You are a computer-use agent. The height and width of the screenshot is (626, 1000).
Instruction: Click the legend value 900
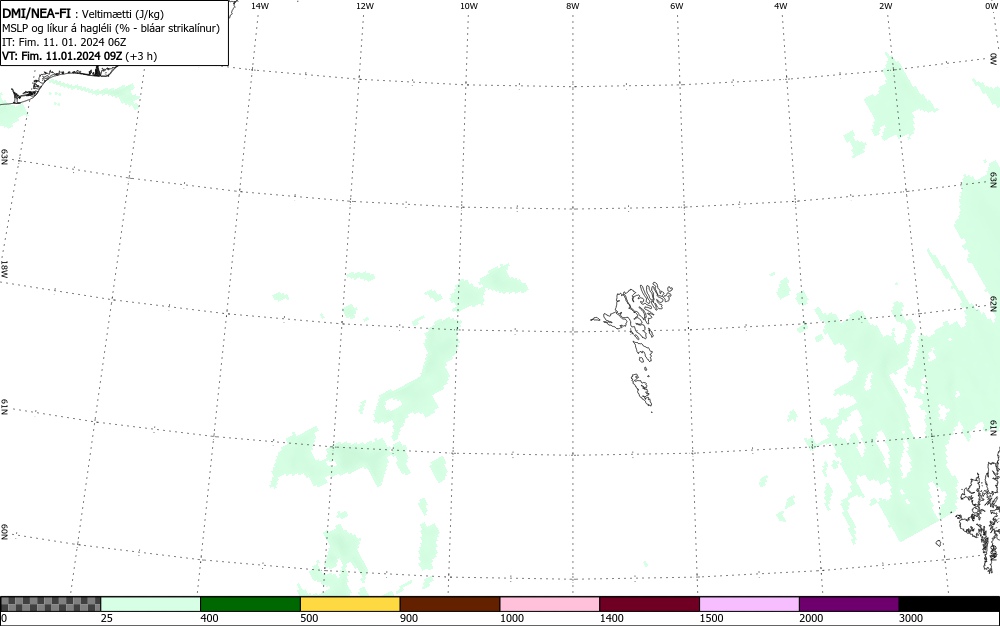(409, 618)
